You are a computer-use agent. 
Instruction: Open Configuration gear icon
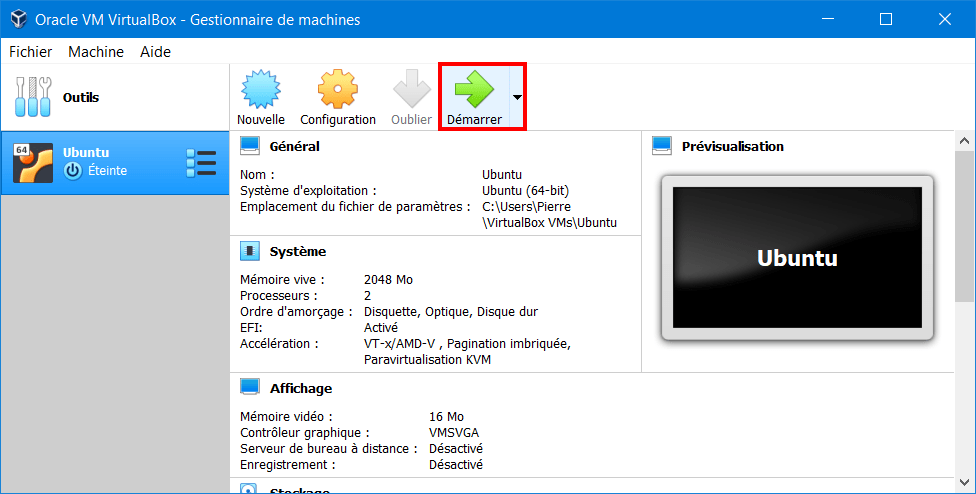337,90
